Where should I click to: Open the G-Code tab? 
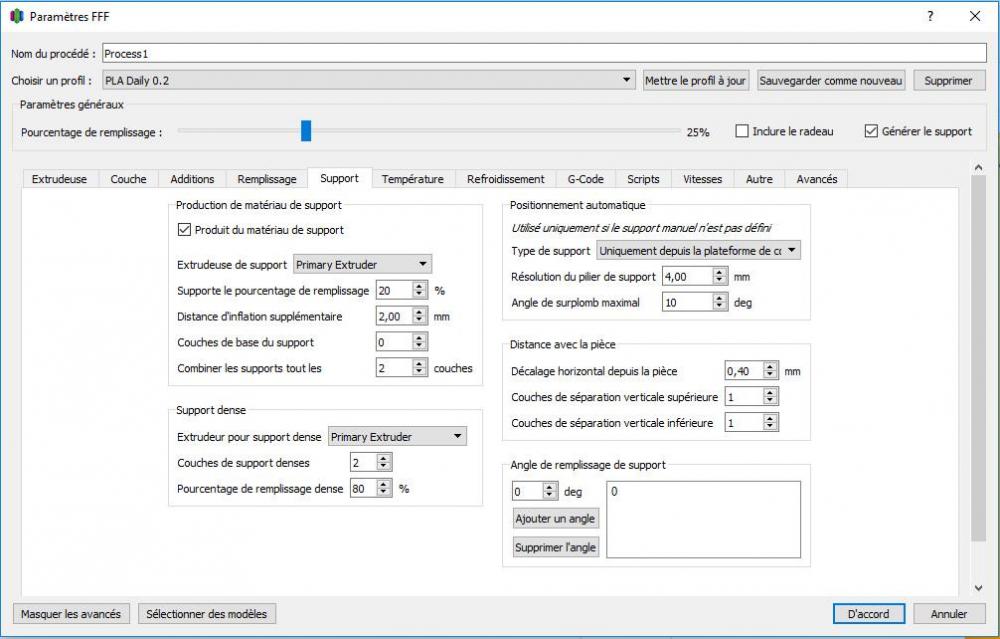click(585, 179)
